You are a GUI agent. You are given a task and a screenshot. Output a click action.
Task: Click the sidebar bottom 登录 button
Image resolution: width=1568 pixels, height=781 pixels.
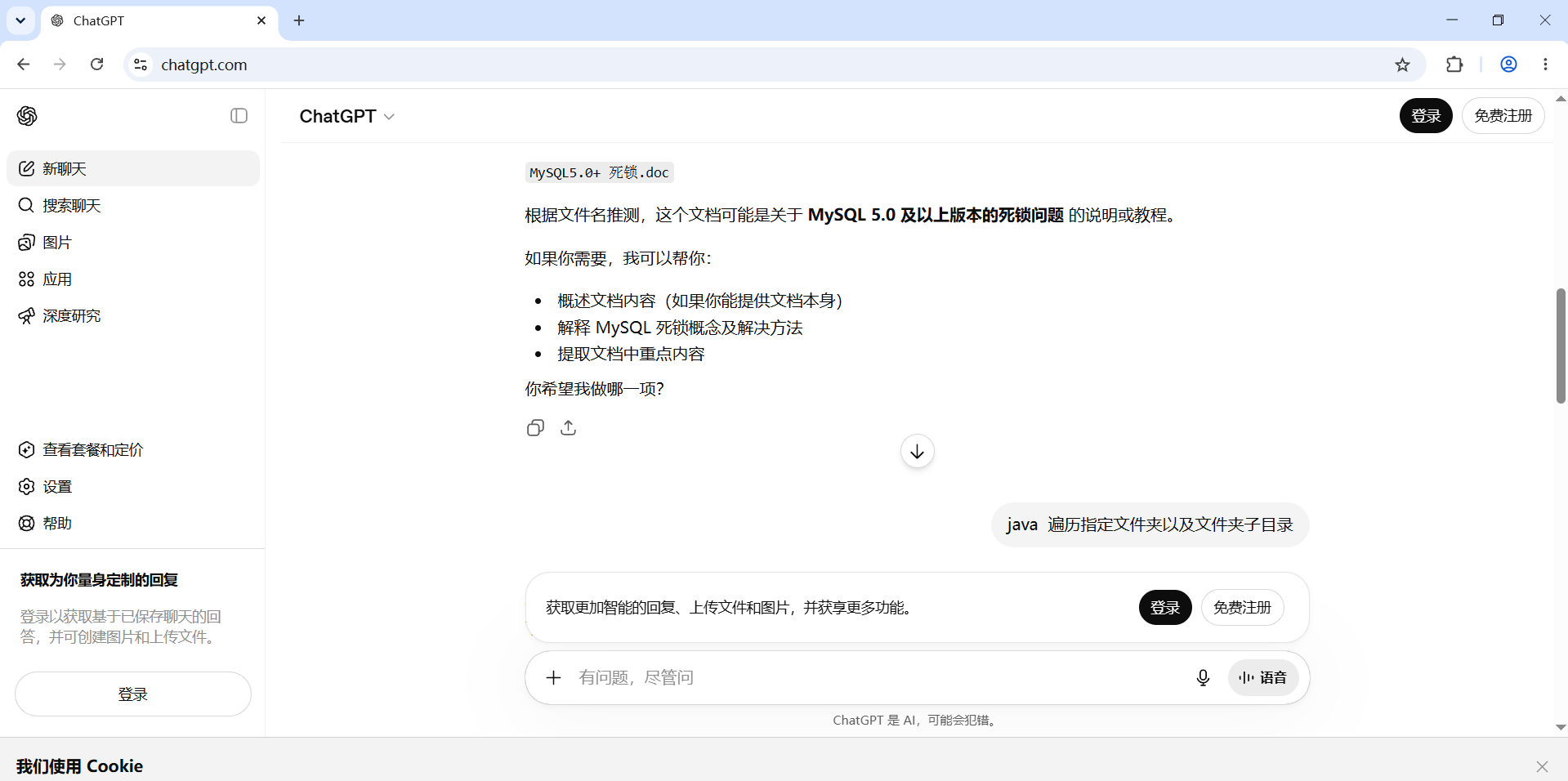coord(133,694)
